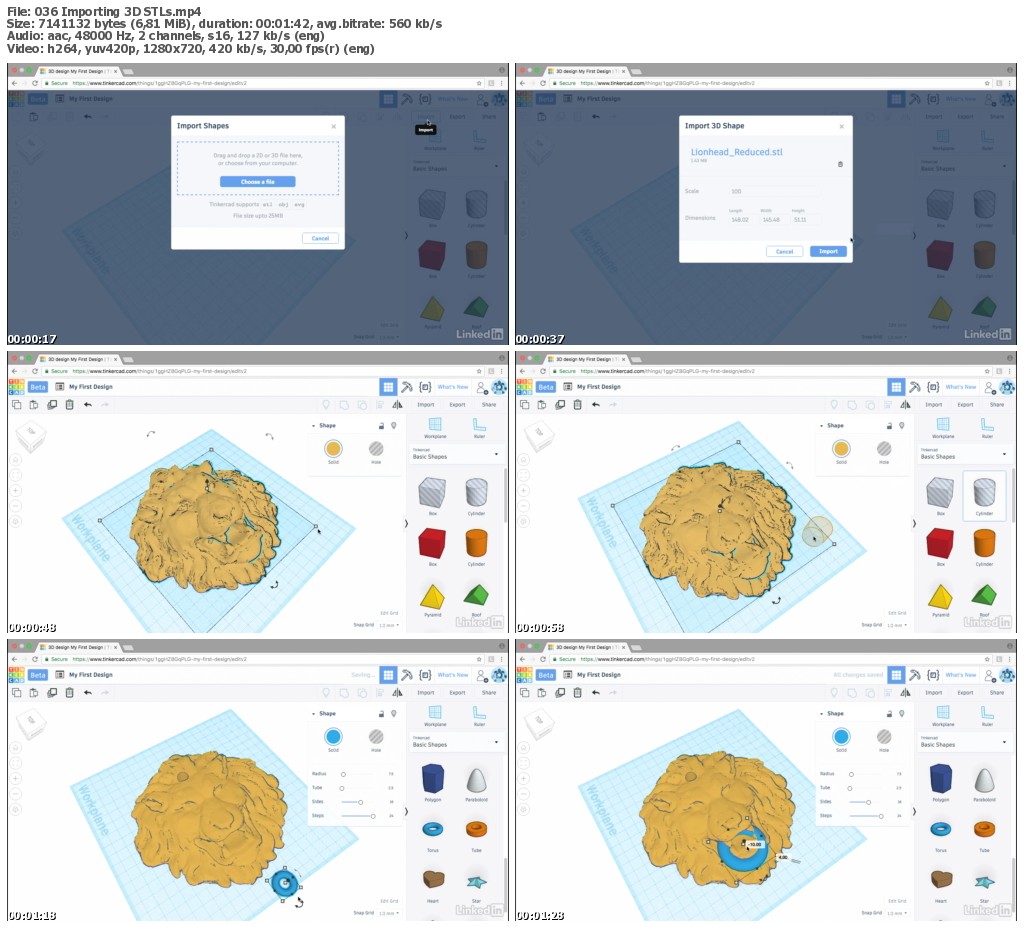Click Undo arrow in 00:00:58 frame

(596, 405)
